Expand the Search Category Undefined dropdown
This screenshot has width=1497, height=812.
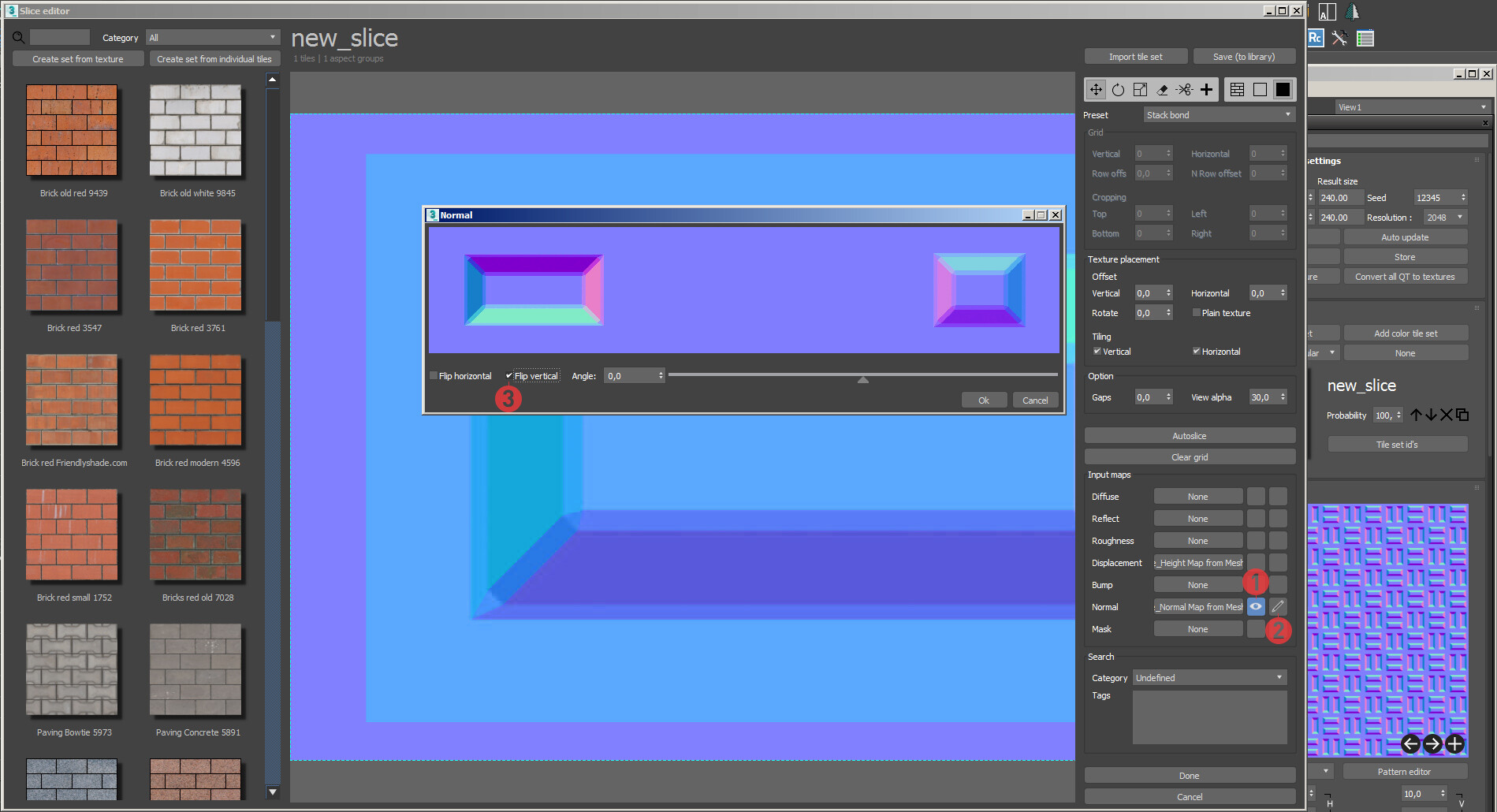[x=1209, y=678]
